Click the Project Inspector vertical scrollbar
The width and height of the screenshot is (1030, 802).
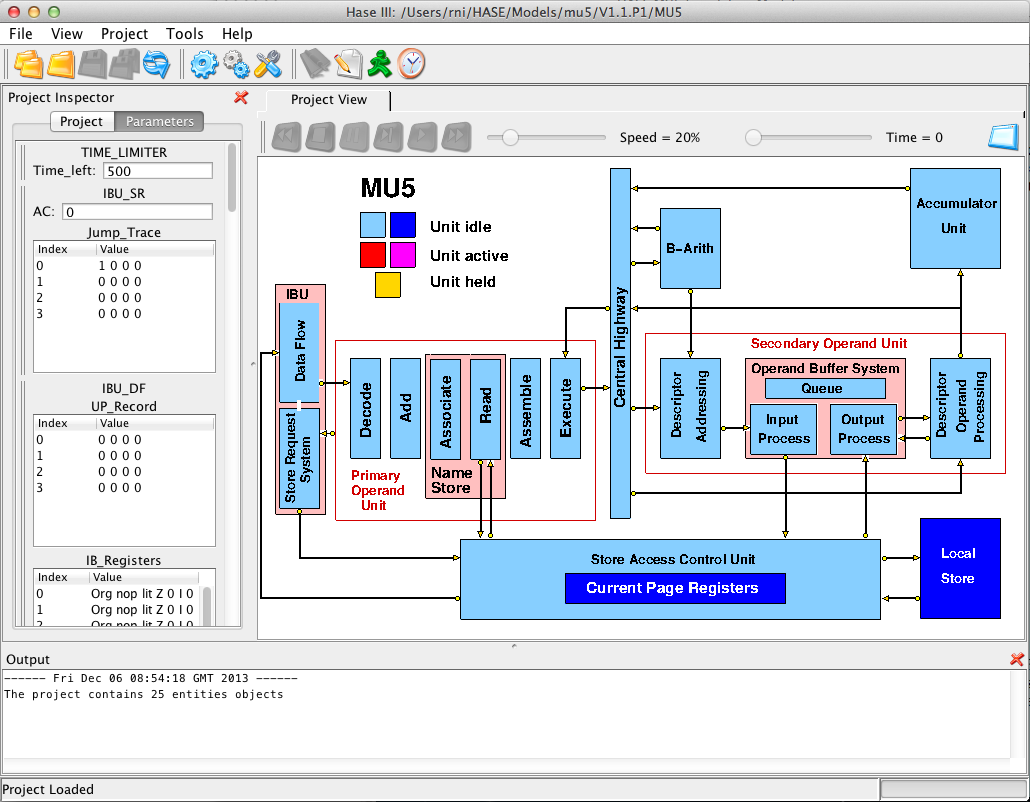pyautogui.click(x=232, y=177)
